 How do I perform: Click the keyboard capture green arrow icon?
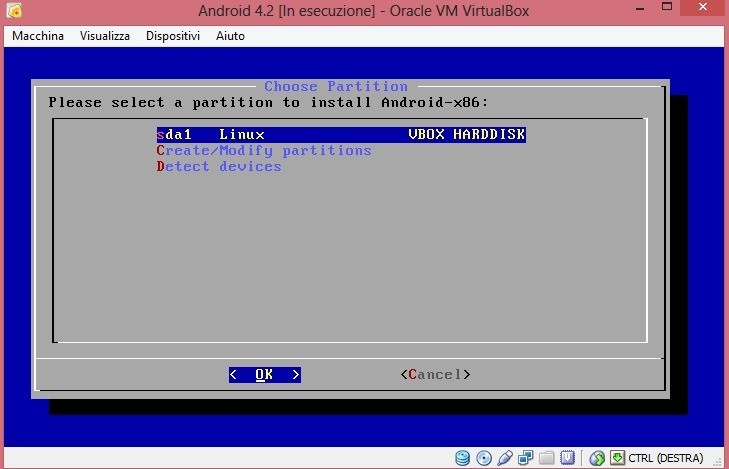[617, 458]
